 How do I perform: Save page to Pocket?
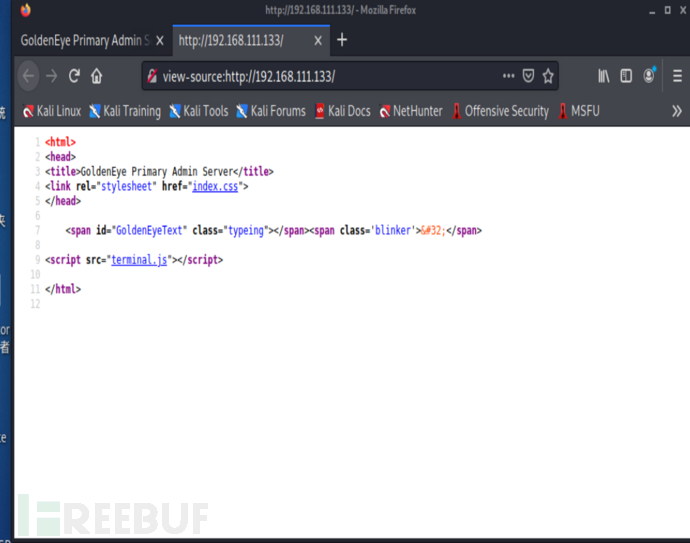(528, 76)
